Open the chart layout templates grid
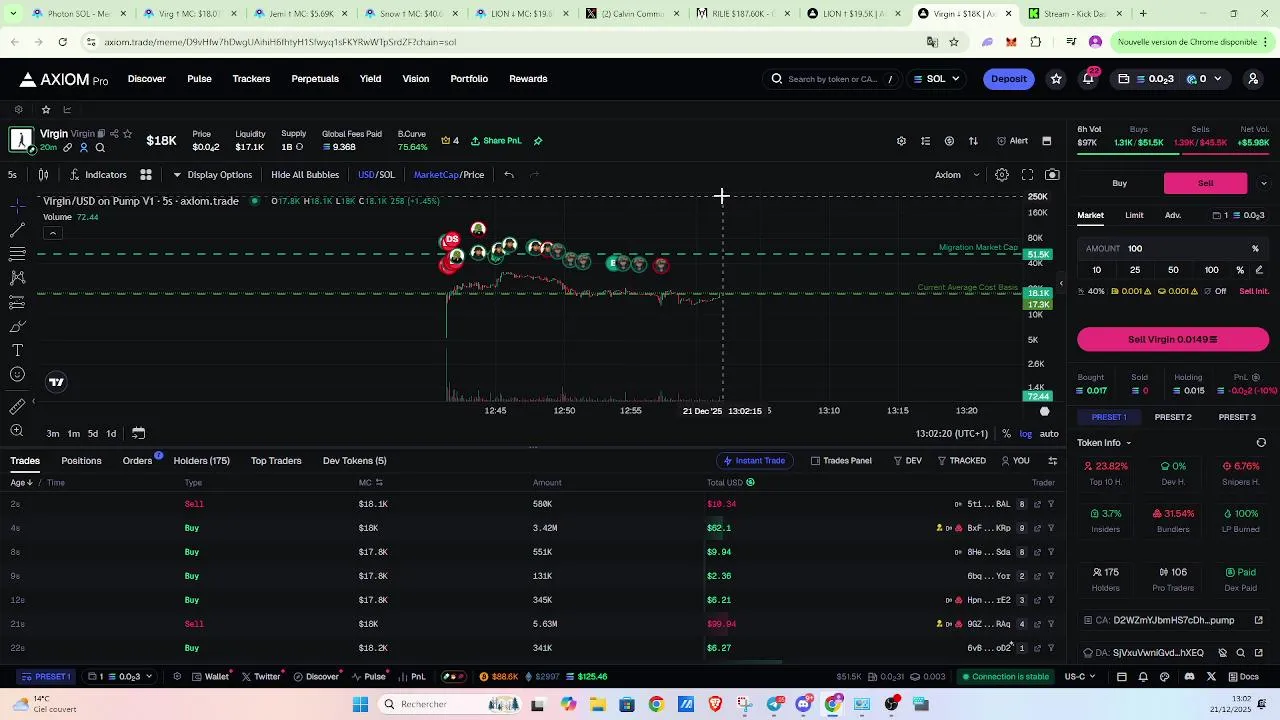 tap(146, 175)
